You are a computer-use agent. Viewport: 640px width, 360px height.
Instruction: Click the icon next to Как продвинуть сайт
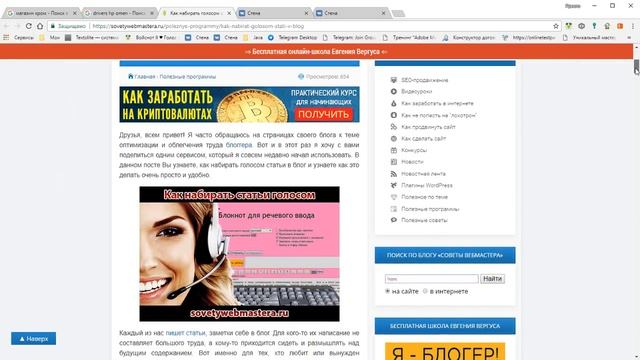click(x=393, y=127)
